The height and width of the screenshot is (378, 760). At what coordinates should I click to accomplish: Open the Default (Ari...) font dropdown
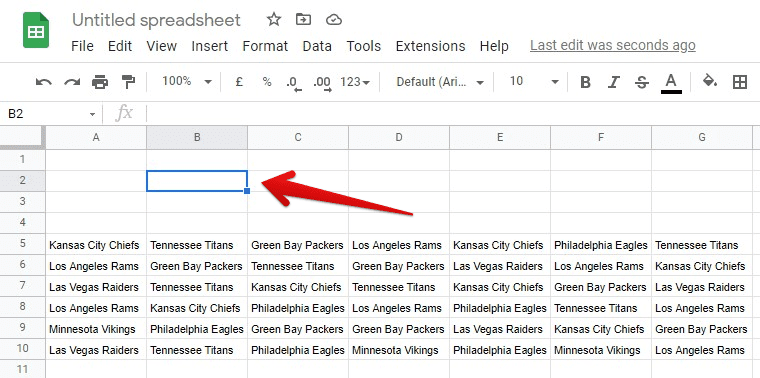[440, 82]
